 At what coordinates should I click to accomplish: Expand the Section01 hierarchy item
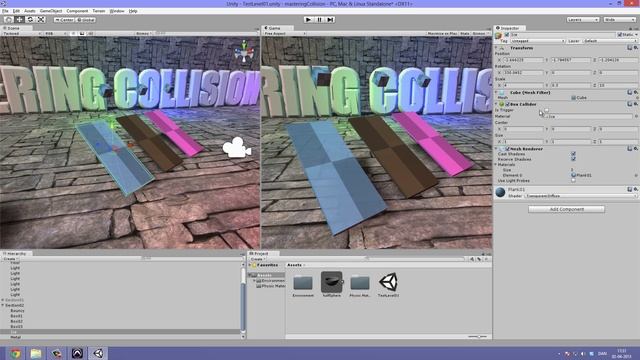[x=3, y=300]
